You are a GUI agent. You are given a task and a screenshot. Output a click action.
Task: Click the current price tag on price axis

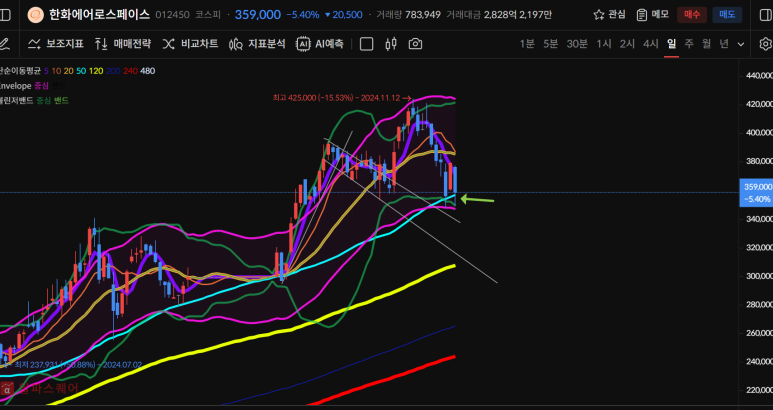756,193
